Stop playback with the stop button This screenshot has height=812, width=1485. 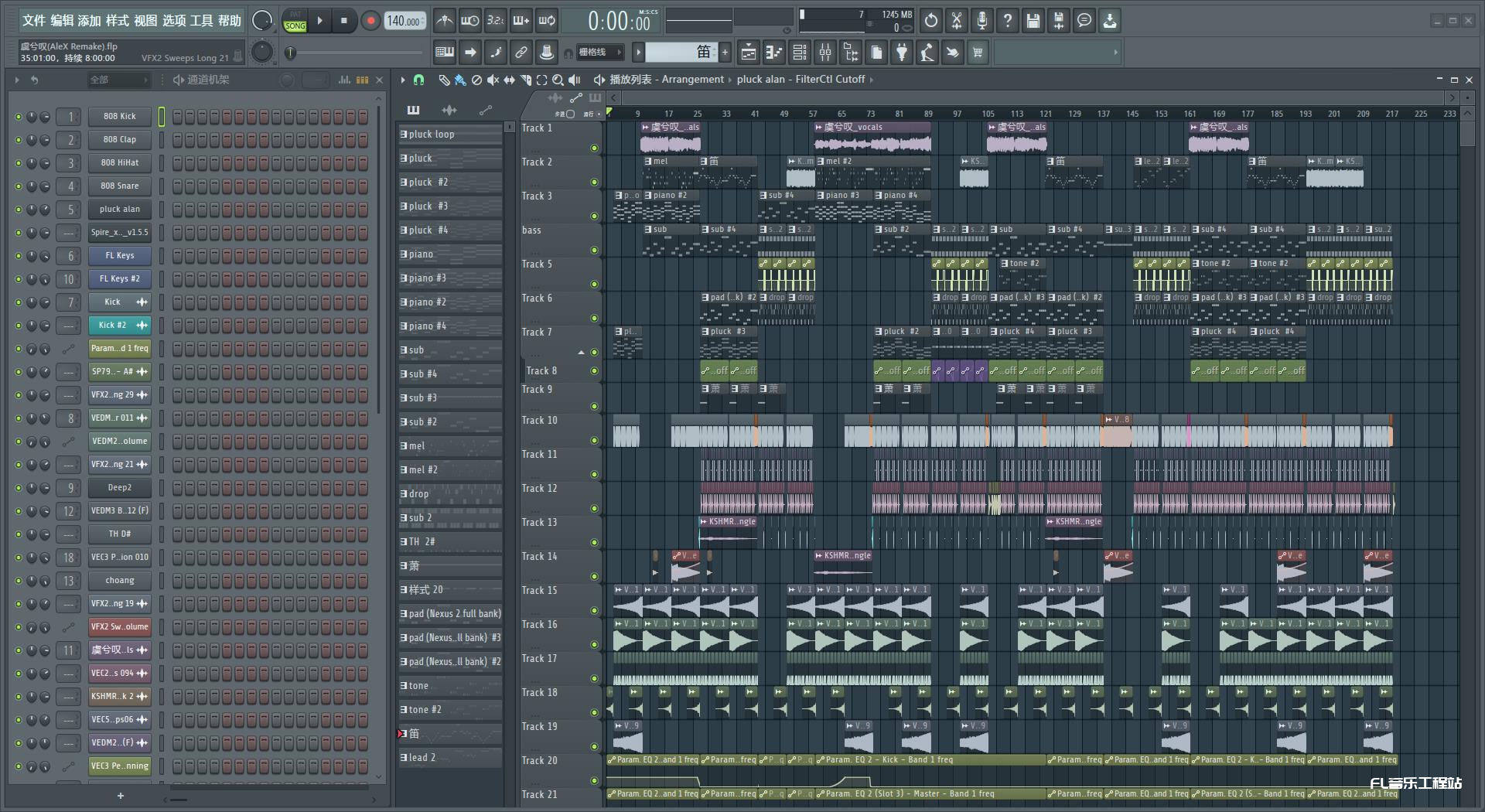344,21
